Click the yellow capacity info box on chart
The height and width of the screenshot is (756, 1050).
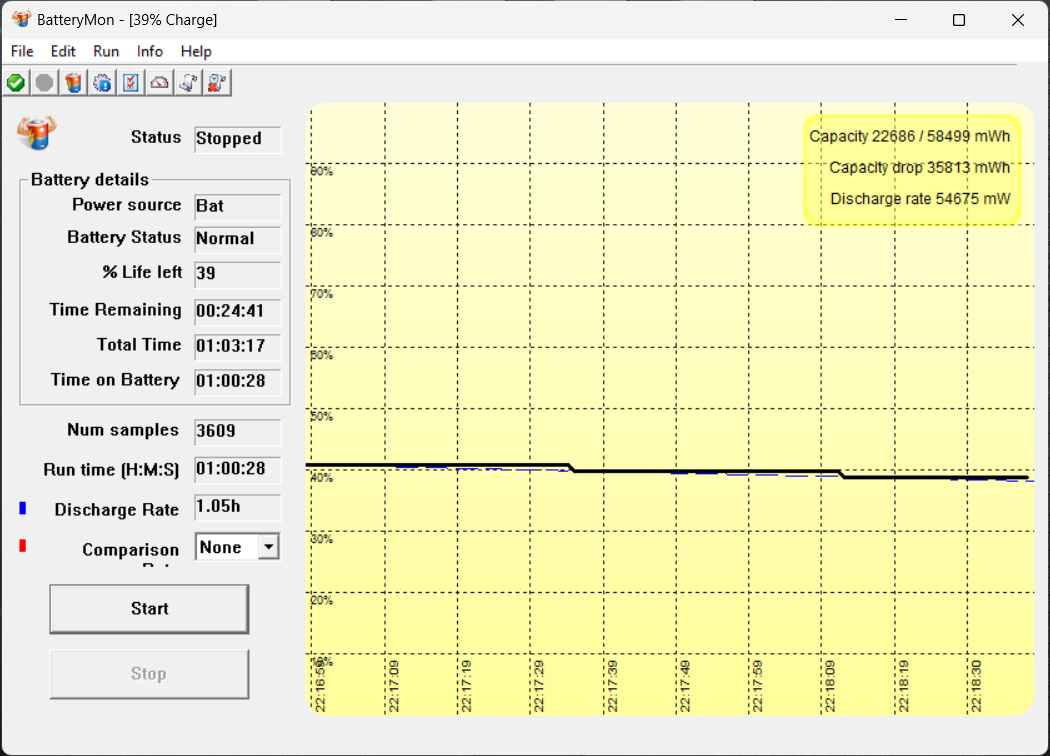pos(912,168)
